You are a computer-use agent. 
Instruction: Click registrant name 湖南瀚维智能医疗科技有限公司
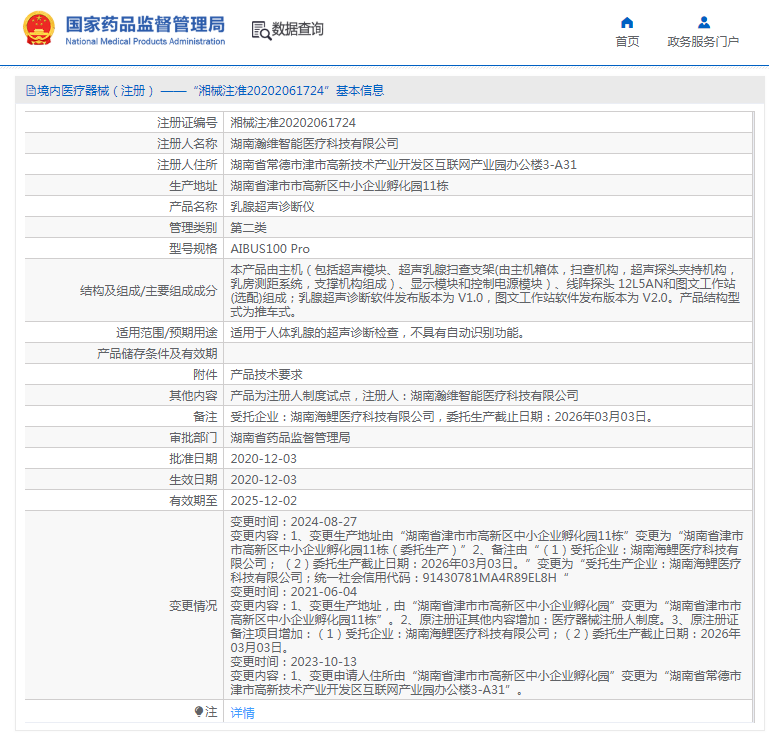(314, 144)
